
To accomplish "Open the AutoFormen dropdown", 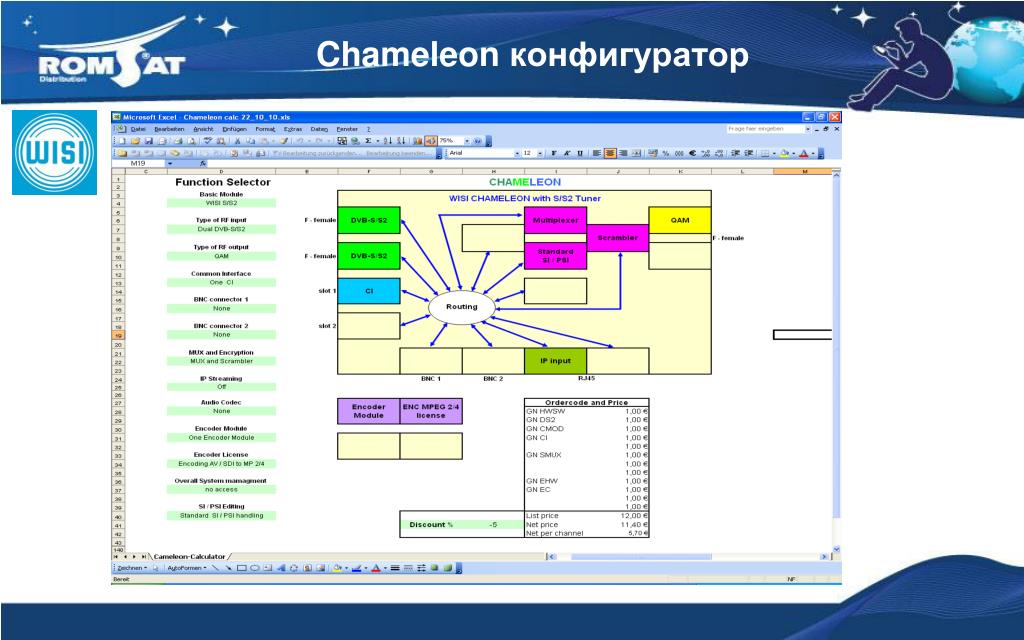I will [x=186, y=568].
